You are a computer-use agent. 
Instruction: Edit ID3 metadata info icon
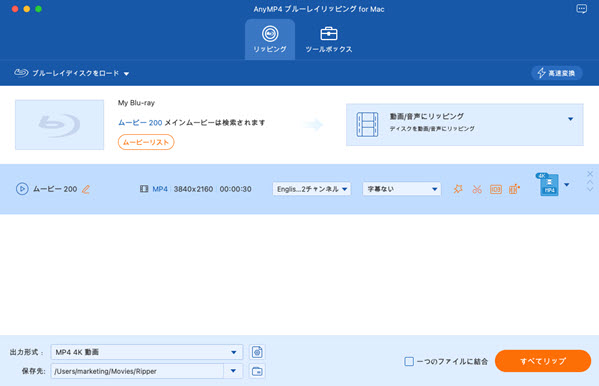pos(495,189)
